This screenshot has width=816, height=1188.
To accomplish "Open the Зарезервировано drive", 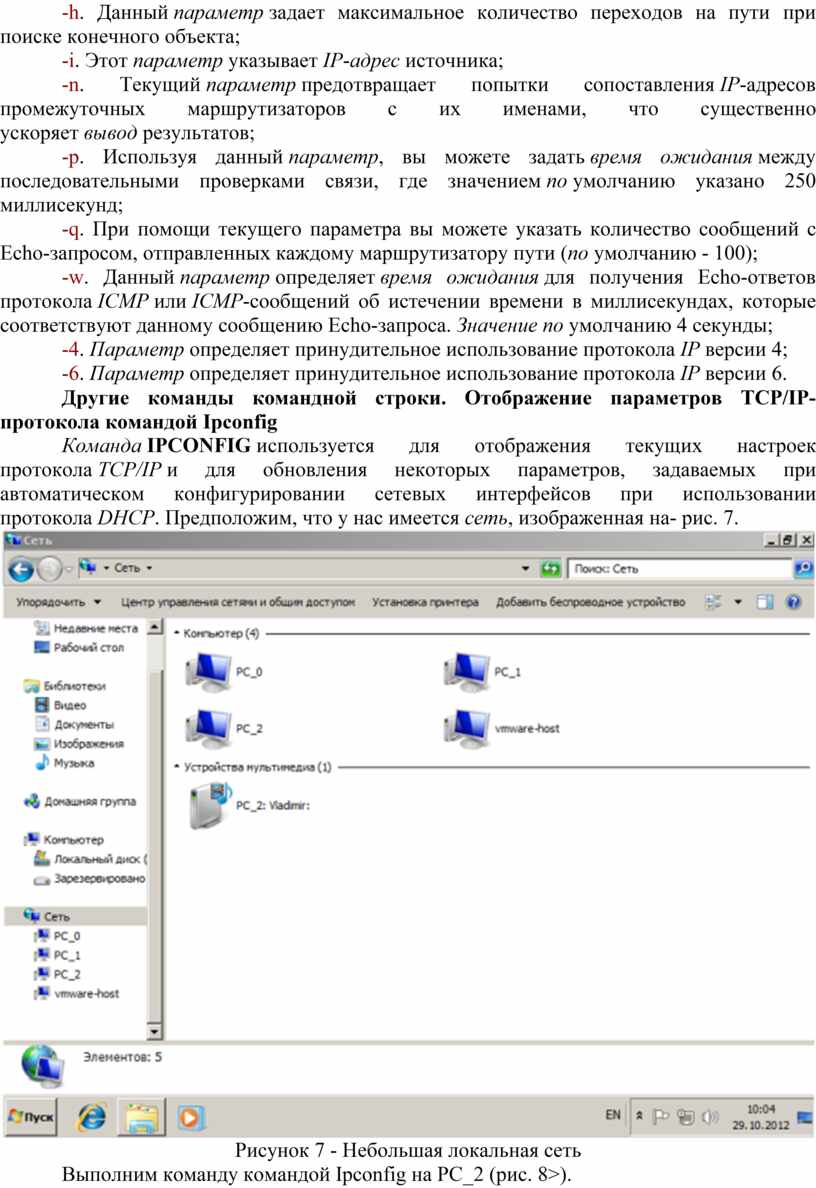I will click(89, 879).
